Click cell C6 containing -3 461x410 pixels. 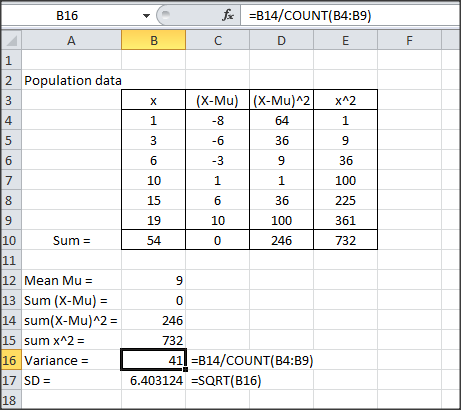tap(217, 160)
